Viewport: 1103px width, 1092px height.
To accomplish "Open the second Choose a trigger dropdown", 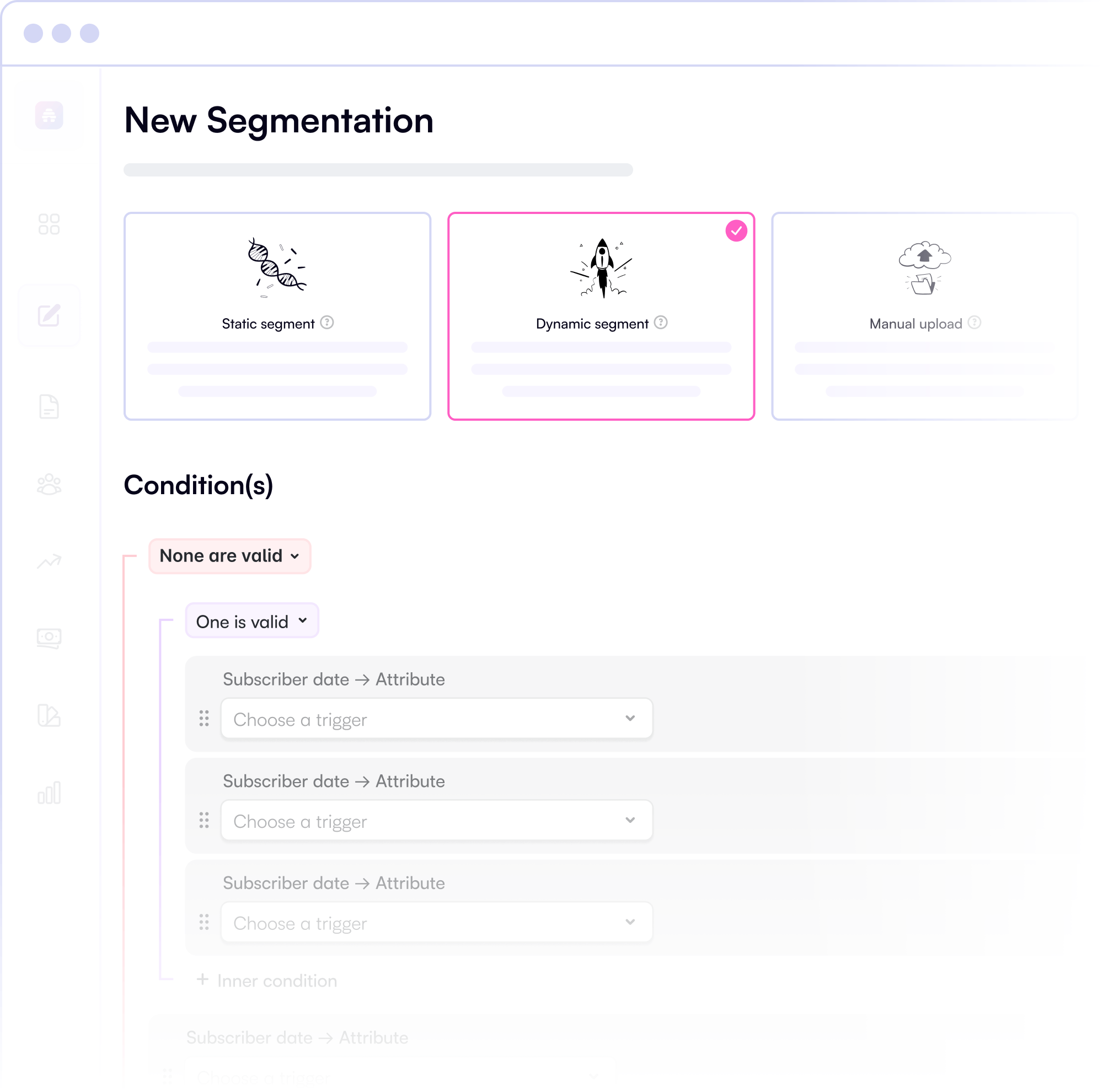I will pos(437,821).
